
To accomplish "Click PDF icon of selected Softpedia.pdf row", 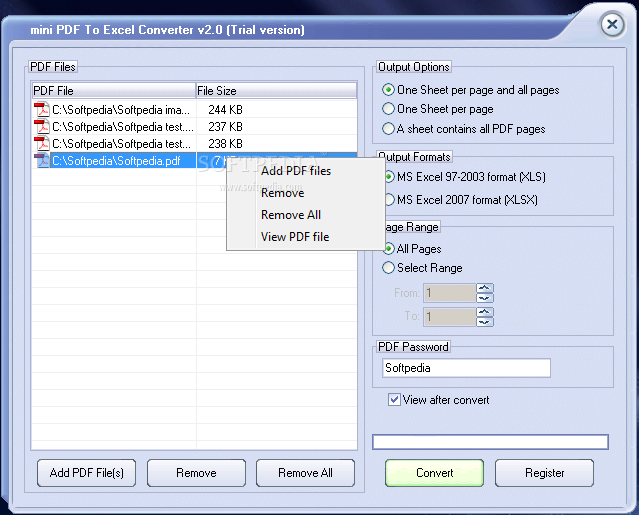I will point(41,161).
